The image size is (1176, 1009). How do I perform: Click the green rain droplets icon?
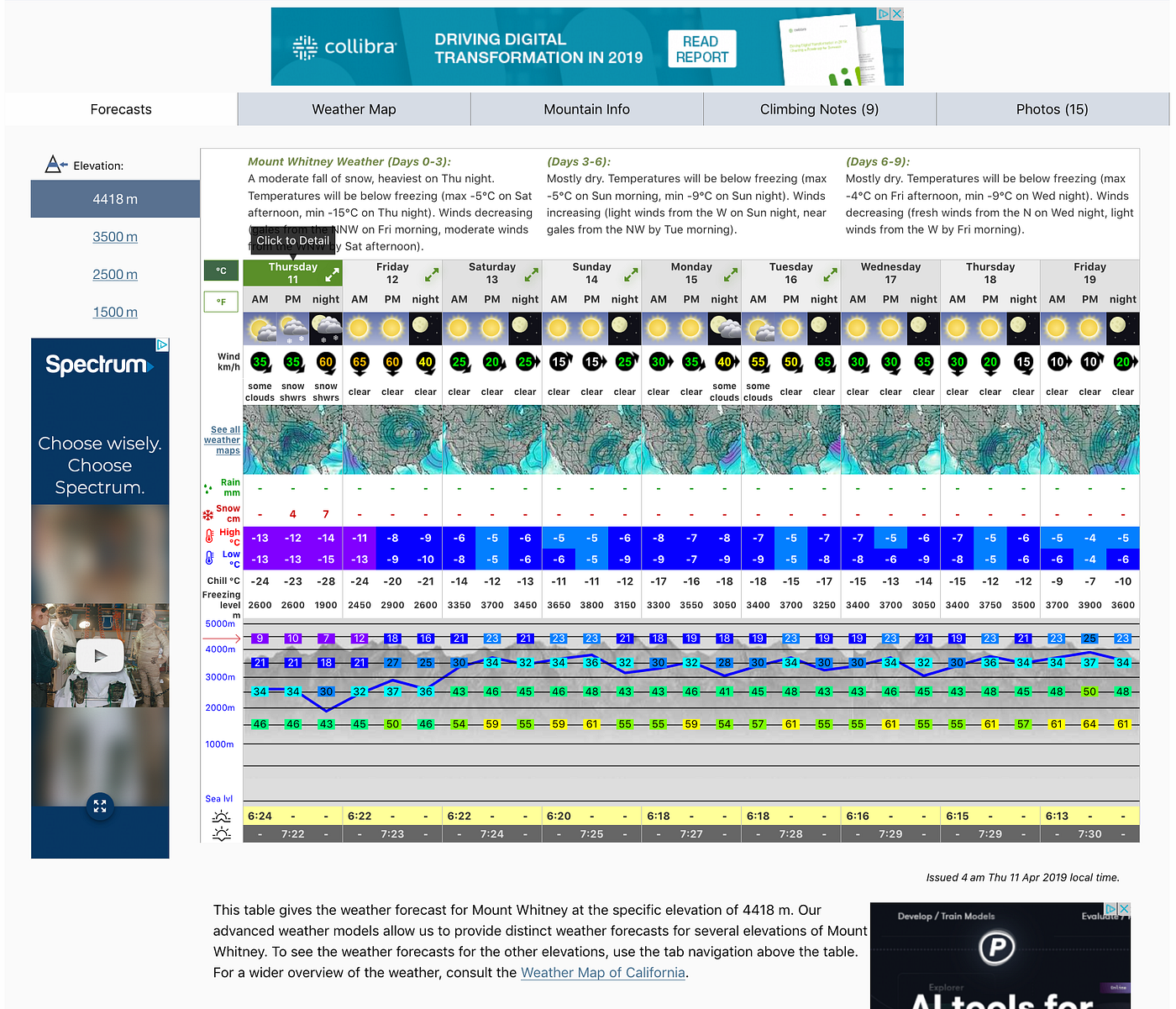tap(207, 487)
